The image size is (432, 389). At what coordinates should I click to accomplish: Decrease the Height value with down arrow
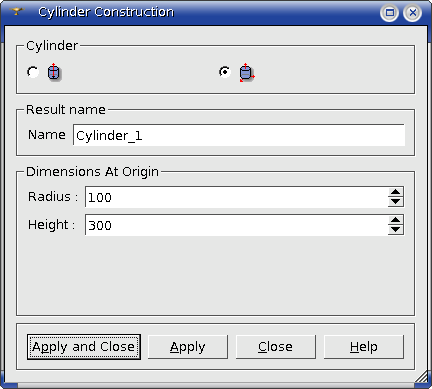tap(396, 230)
